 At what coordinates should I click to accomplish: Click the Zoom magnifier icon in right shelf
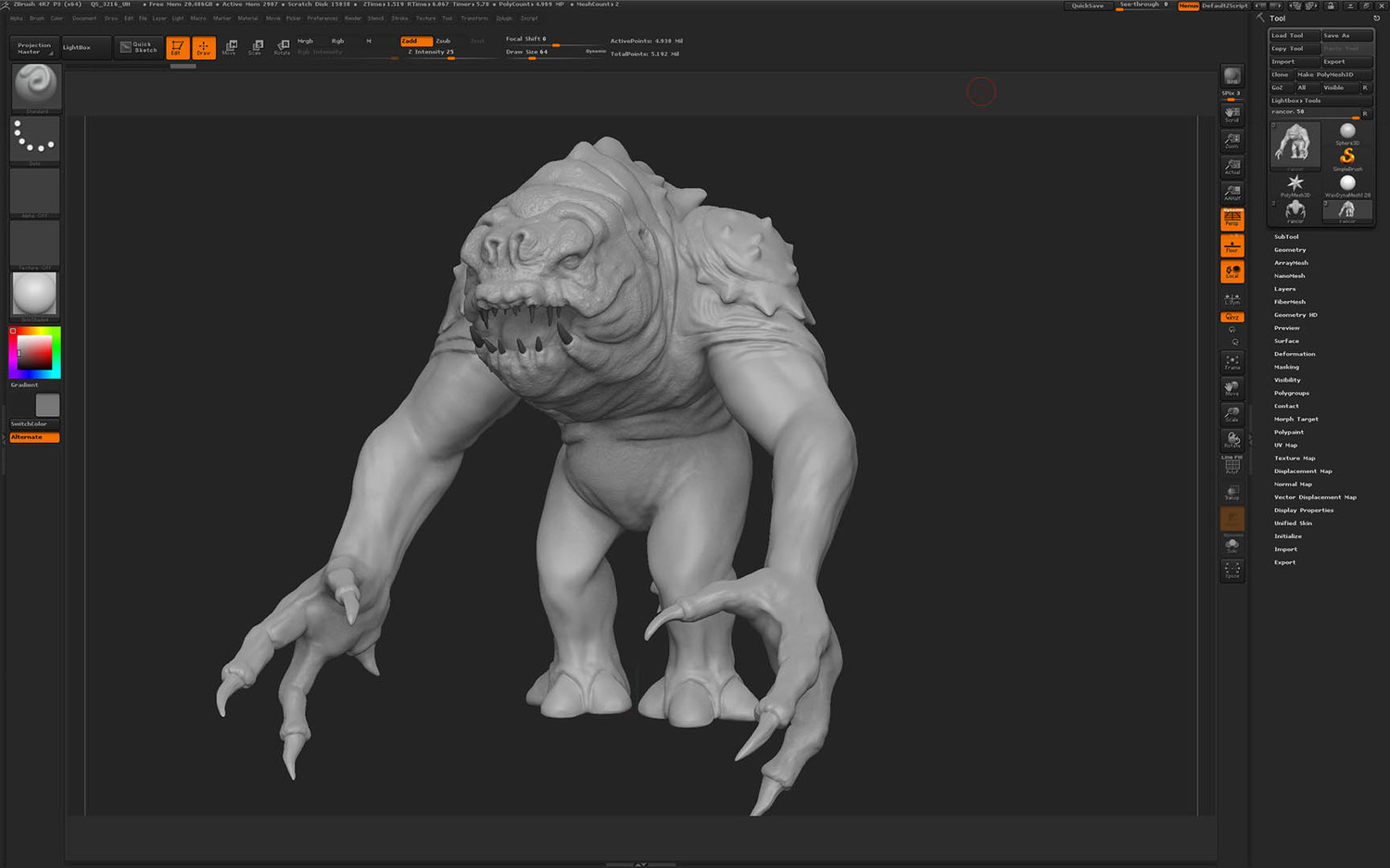coord(1232,141)
